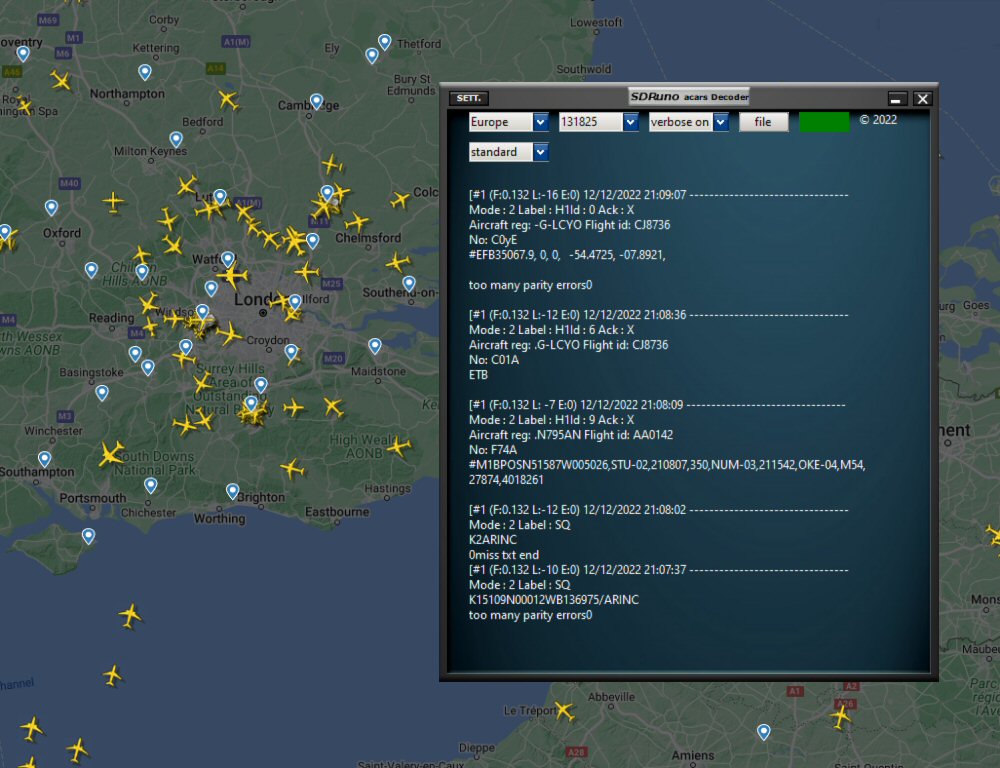1000x768 pixels.
Task: Click the SDRuno acars Decoder title label
Action: (x=688, y=97)
